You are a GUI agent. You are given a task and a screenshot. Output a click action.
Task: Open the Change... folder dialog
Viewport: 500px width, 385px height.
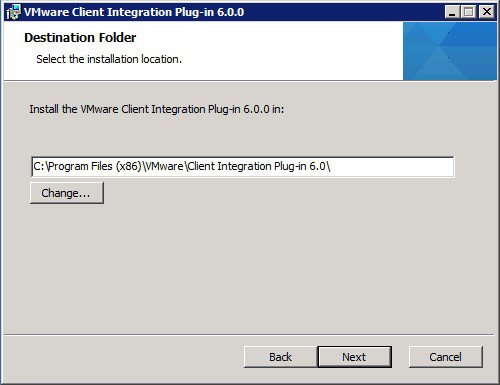(67, 193)
